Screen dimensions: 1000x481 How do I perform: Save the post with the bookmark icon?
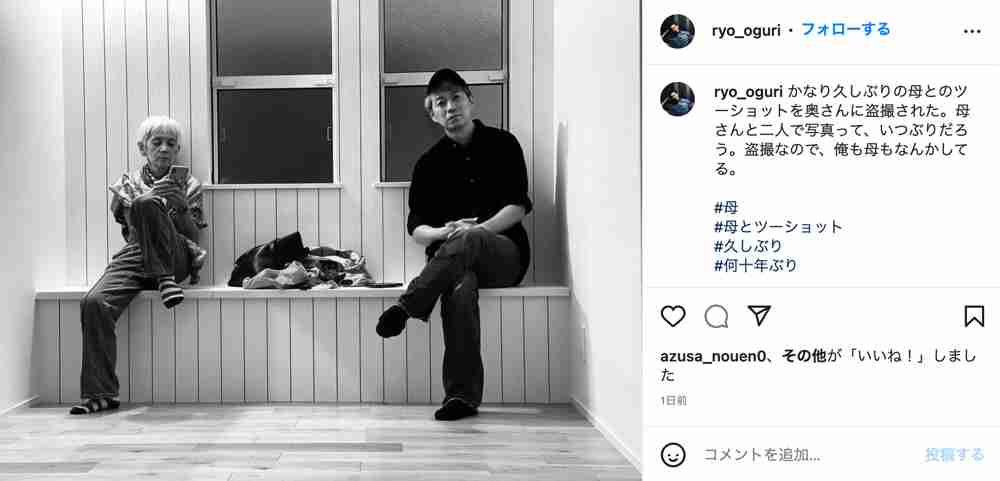click(974, 316)
